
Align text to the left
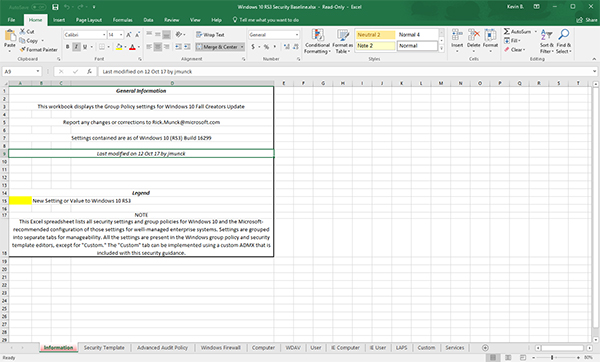[x=149, y=47]
